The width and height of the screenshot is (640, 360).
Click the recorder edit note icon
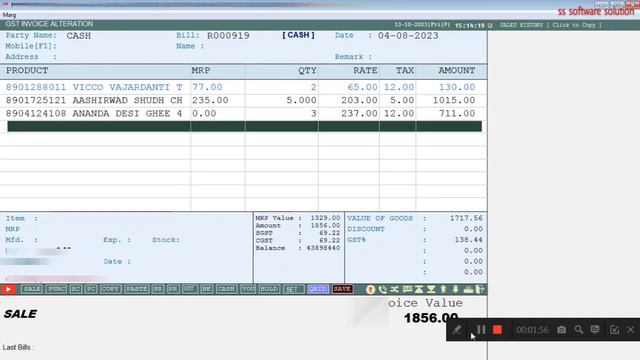click(x=614, y=330)
